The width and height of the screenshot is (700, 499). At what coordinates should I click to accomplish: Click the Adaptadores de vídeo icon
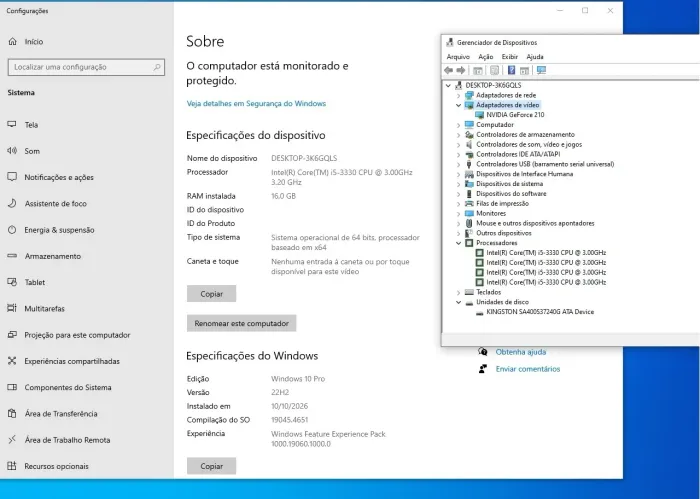pos(469,105)
